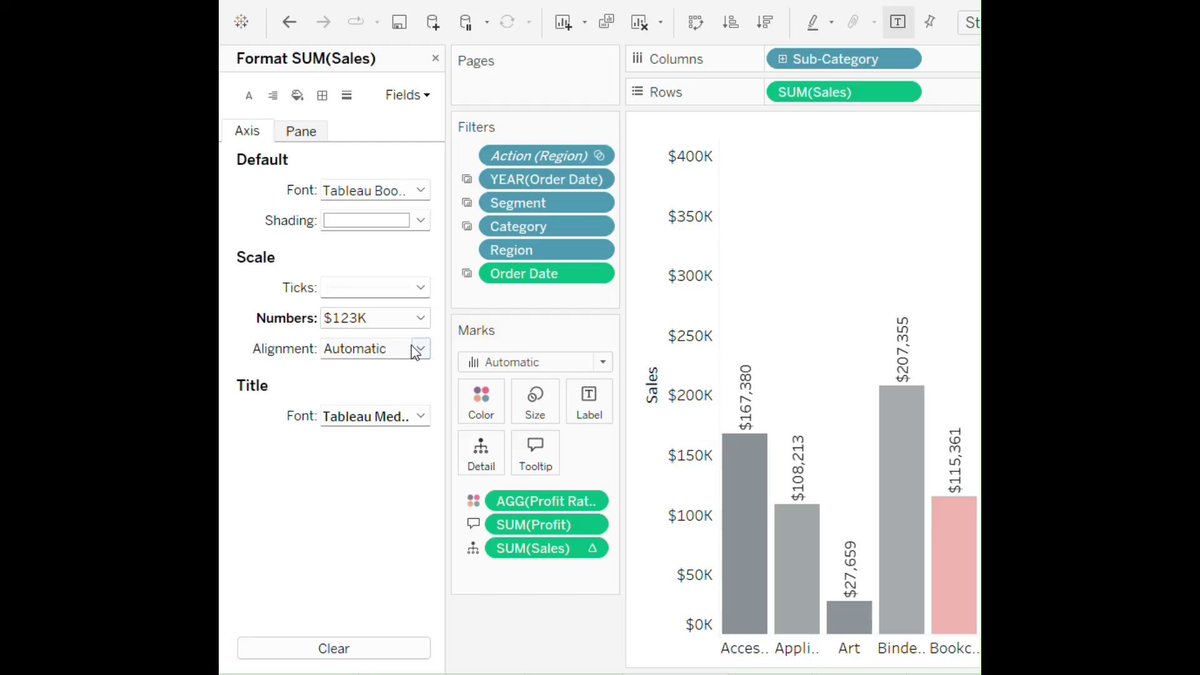The width and height of the screenshot is (1200, 675).
Task: Swap rows and columns
Action: pyautogui.click(x=697, y=22)
